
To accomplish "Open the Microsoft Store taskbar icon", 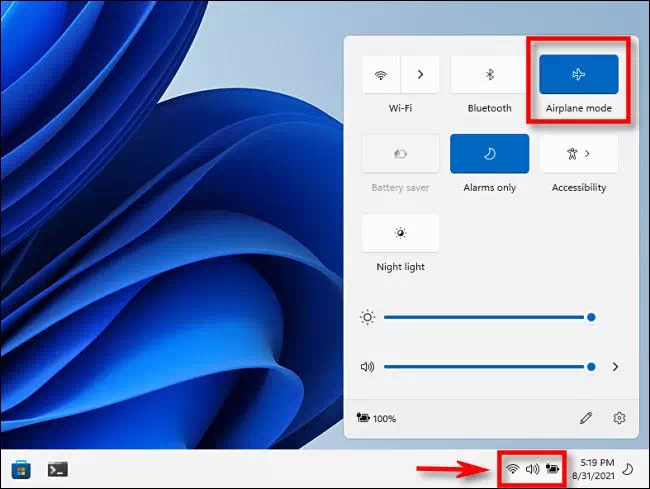I will click(21, 469).
